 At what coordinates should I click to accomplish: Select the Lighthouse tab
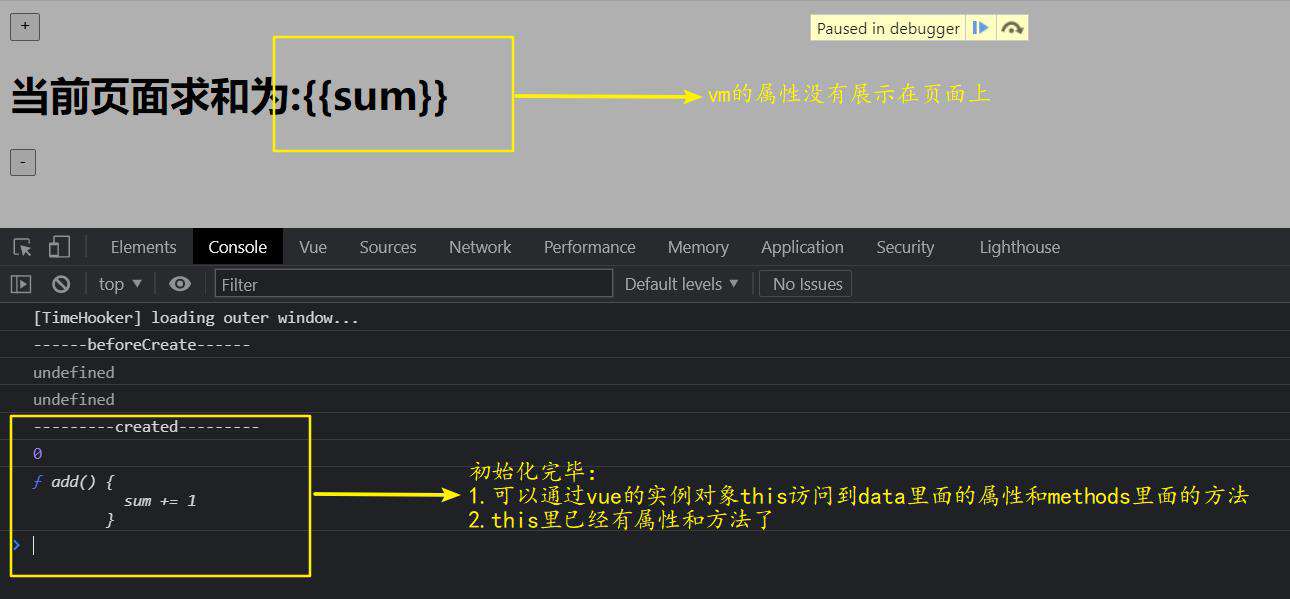(1019, 247)
